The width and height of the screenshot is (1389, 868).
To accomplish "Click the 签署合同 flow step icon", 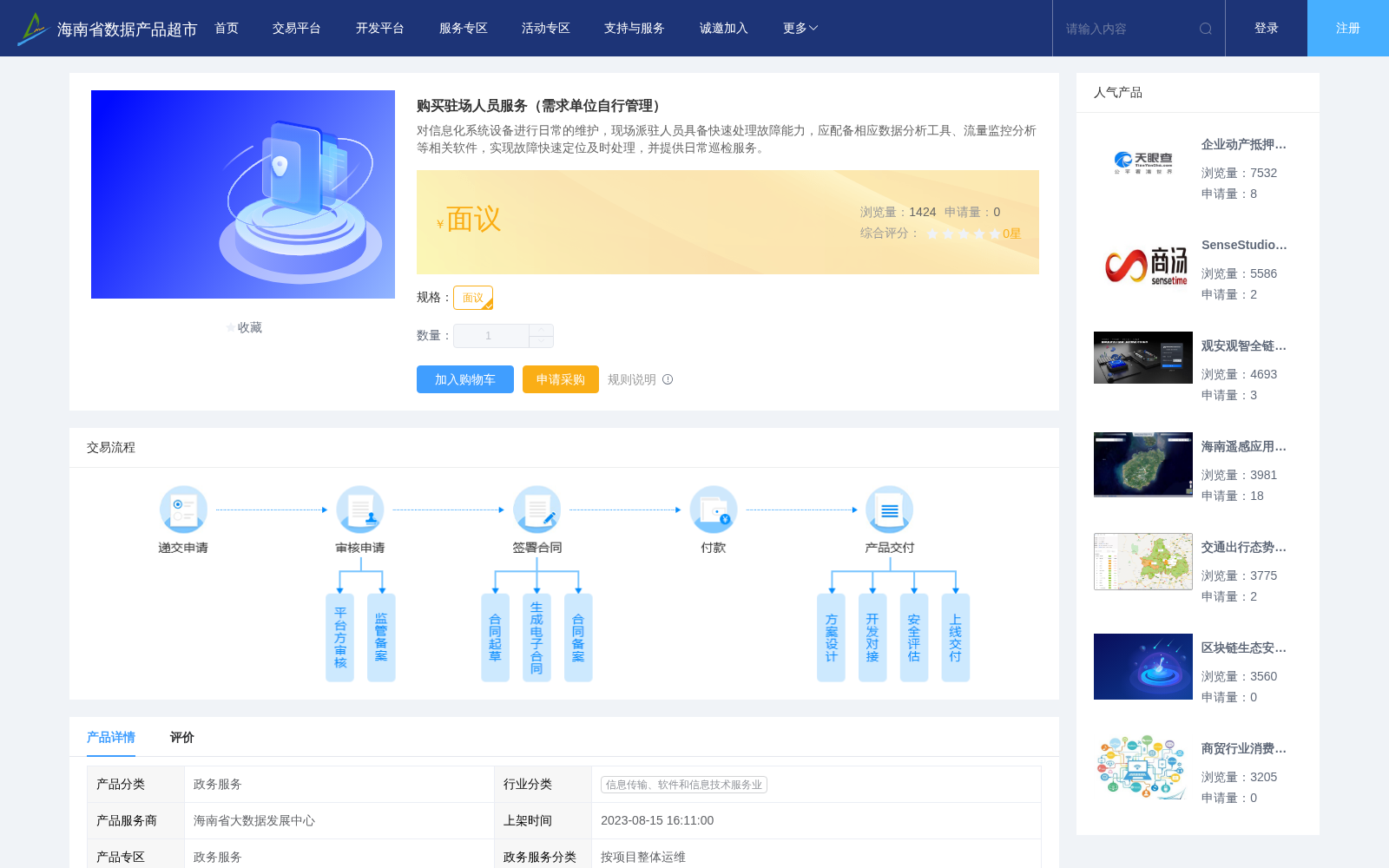I will click(x=537, y=510).
